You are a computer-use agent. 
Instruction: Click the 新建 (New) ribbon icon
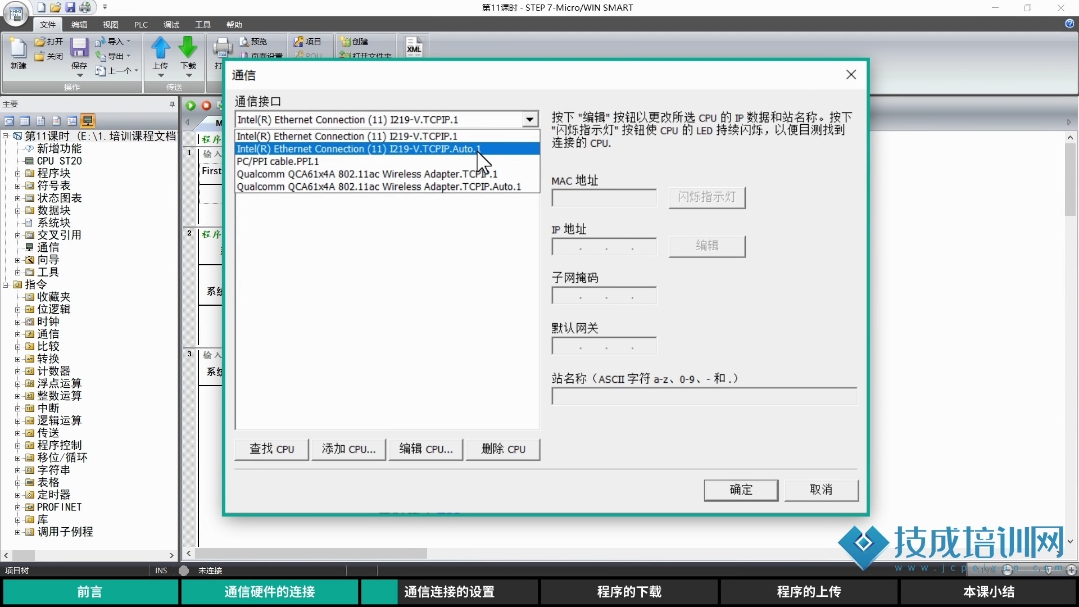point(19,54)
